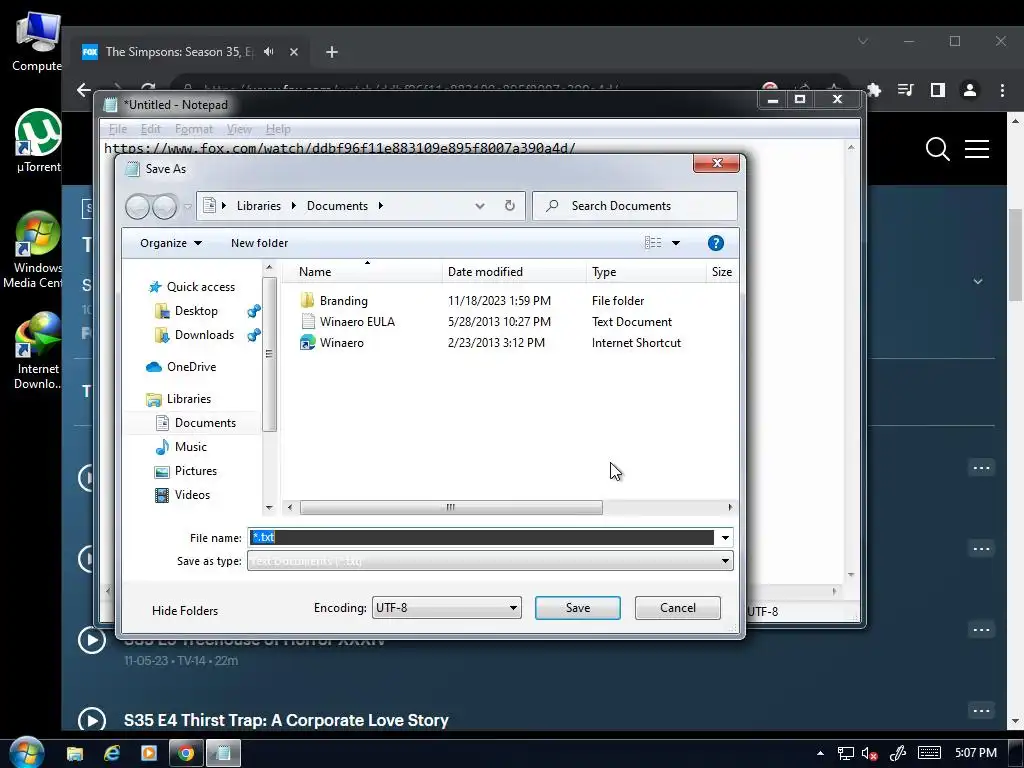Open Notepad Edit menu
Image resolution: width=1024 pixels, height=768 pixels.
pyautogui.click(x=150, y=129)
